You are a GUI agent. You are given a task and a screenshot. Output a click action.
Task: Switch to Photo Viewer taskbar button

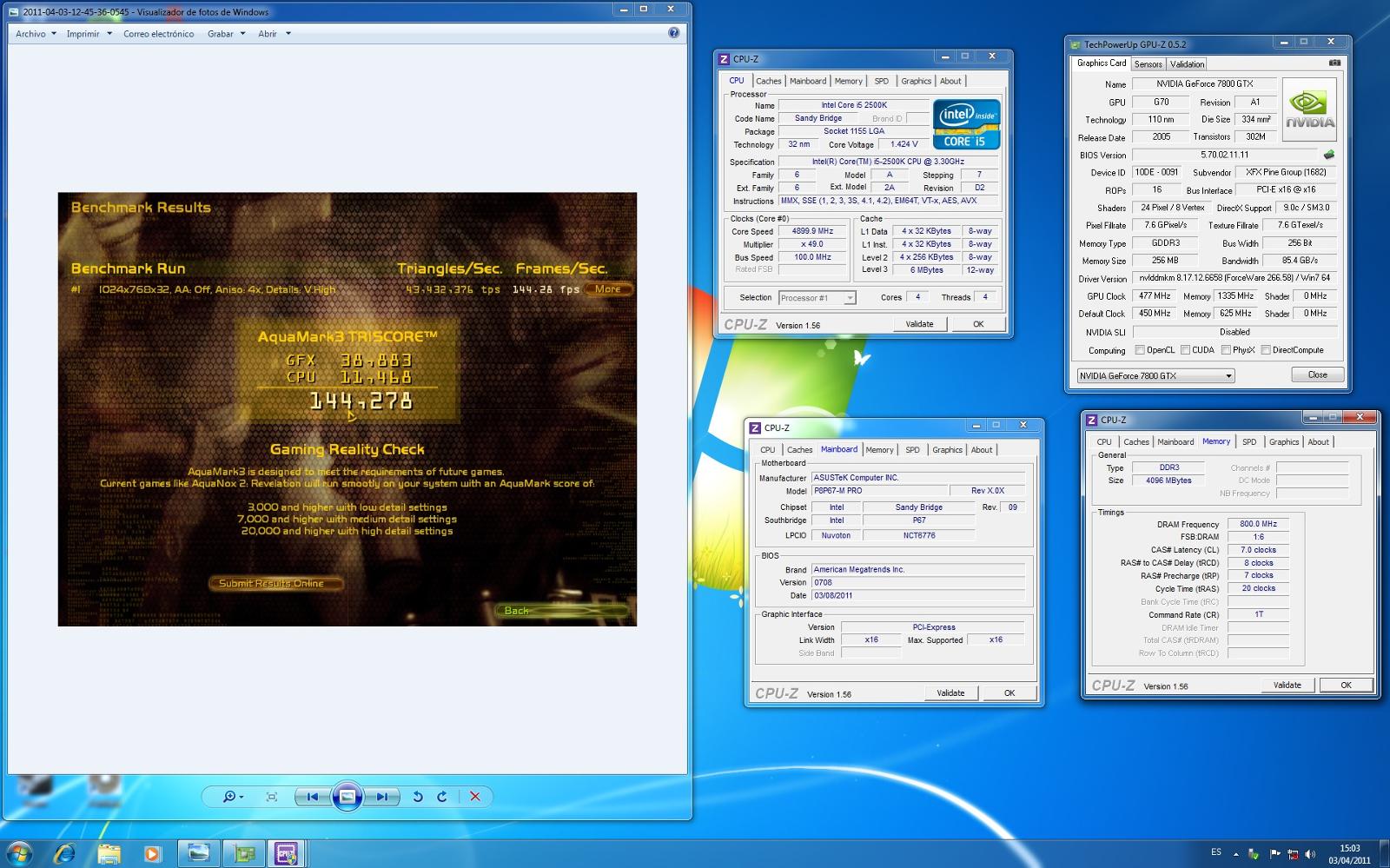[199, 854]
